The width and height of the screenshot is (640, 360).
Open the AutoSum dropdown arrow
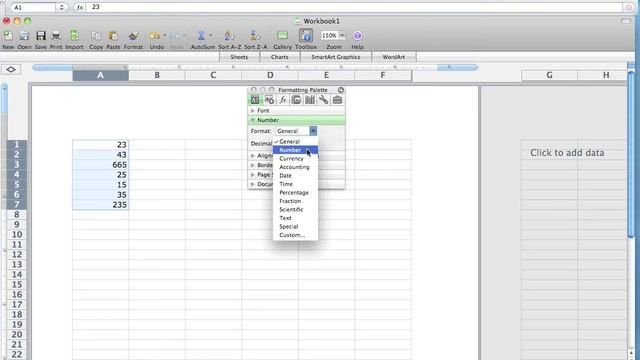tap(211, 36)
